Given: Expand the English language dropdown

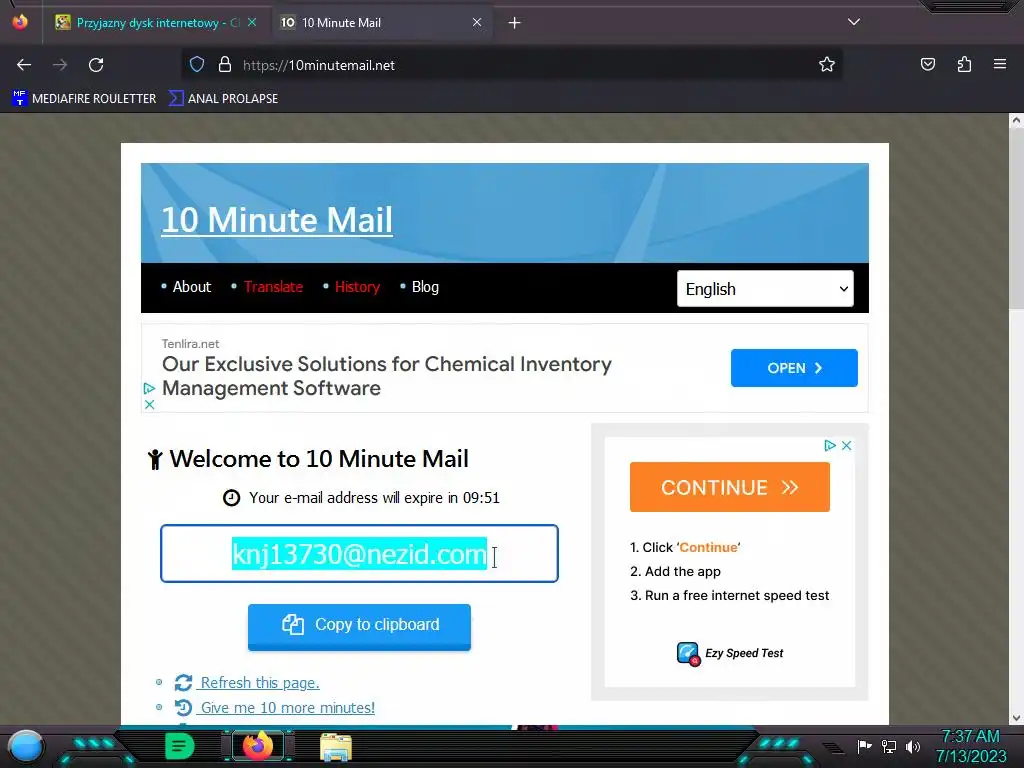Looking at the screenshot, I should coord(765,289).
